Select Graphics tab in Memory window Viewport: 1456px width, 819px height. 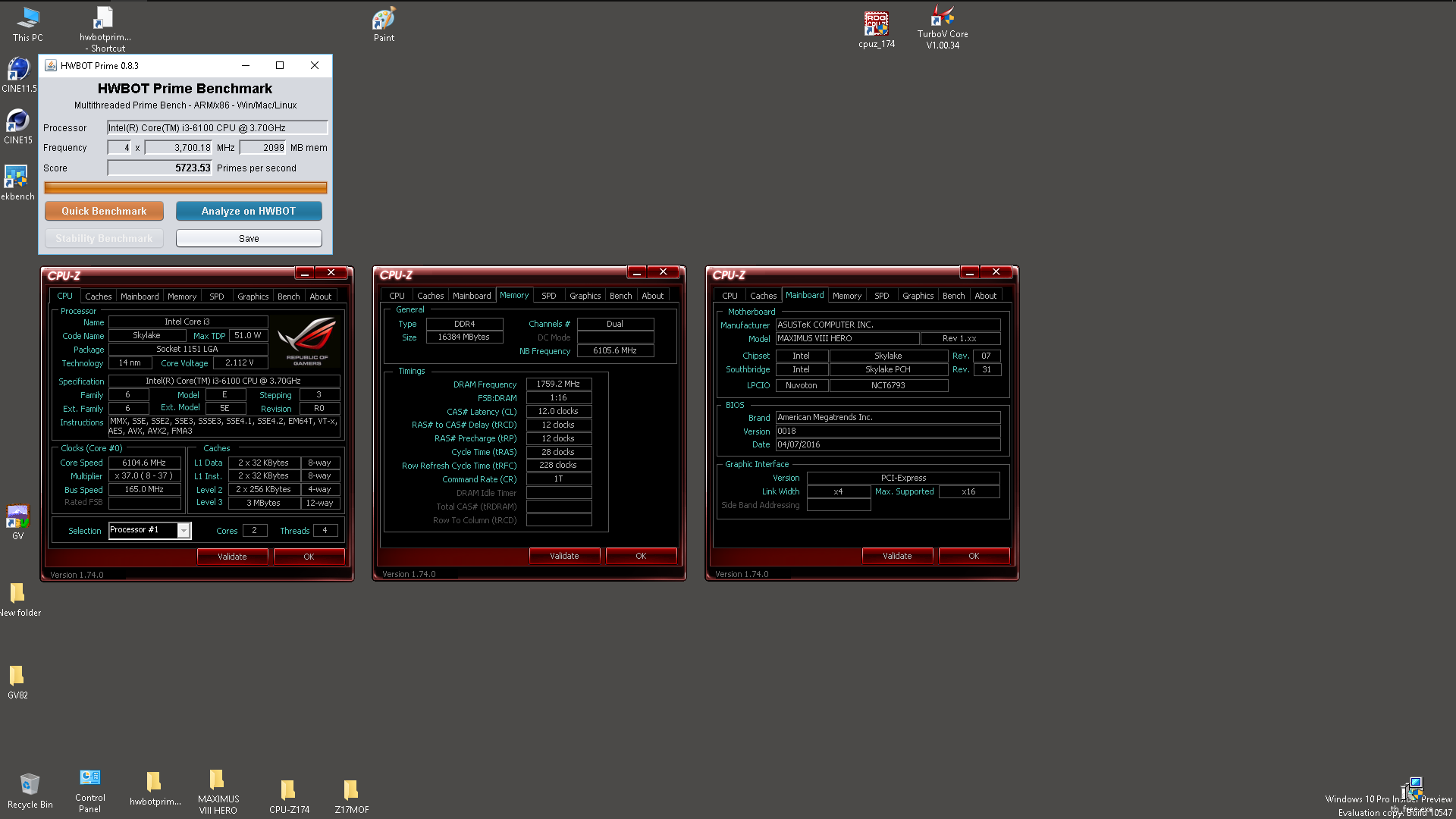[x=585, y=296]
